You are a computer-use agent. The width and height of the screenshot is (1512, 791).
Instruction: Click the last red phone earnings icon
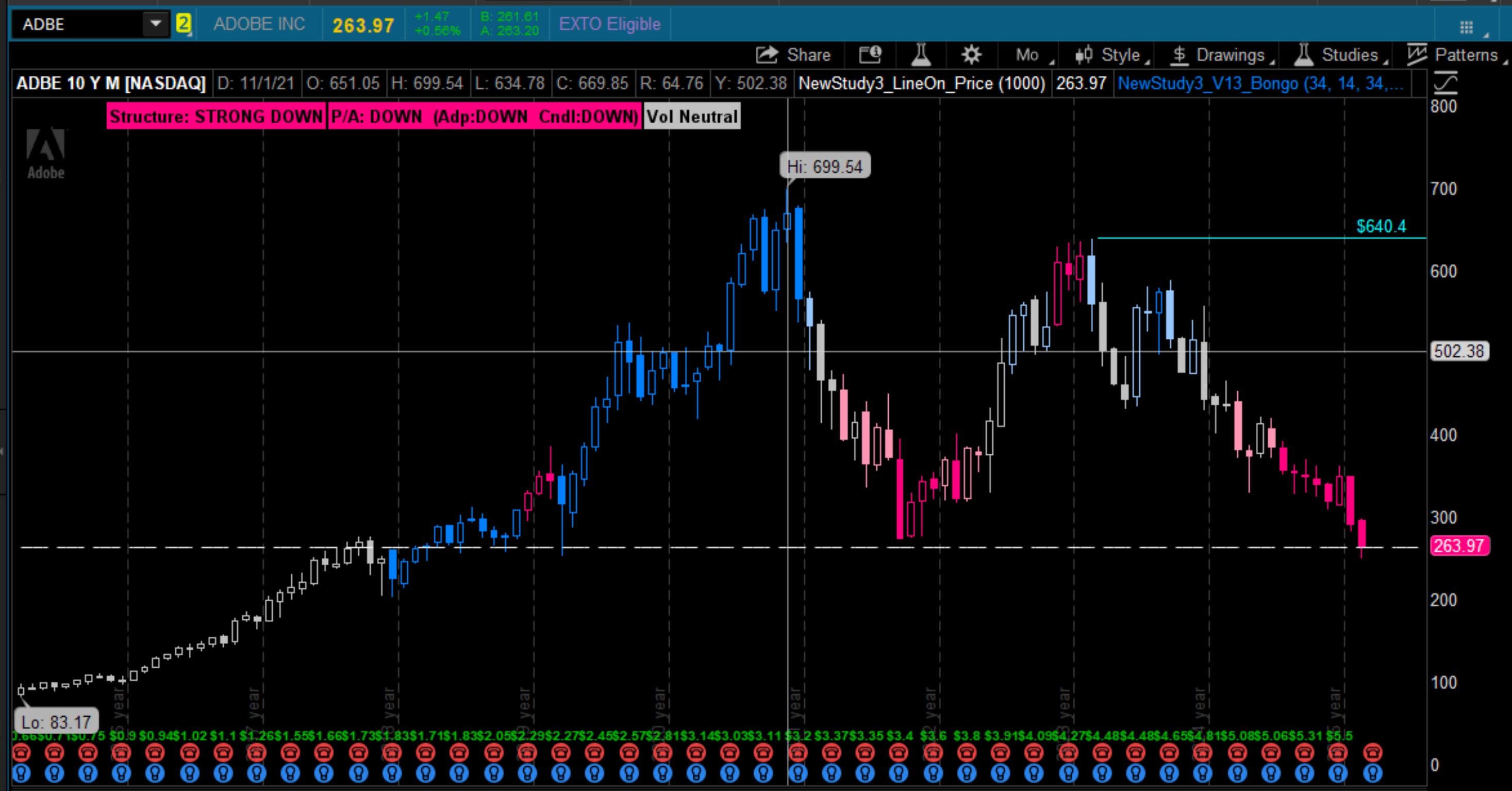coord(1372,752)
